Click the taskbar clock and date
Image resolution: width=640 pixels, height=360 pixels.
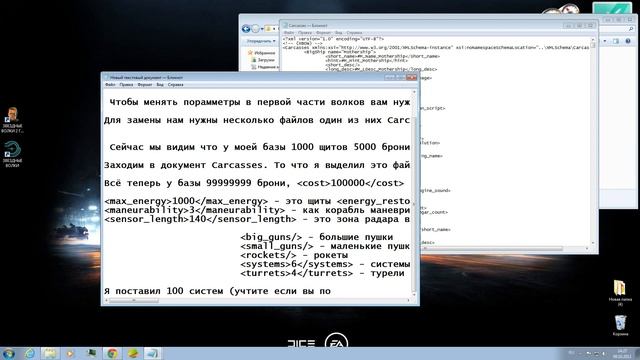[x=622, y=353]
